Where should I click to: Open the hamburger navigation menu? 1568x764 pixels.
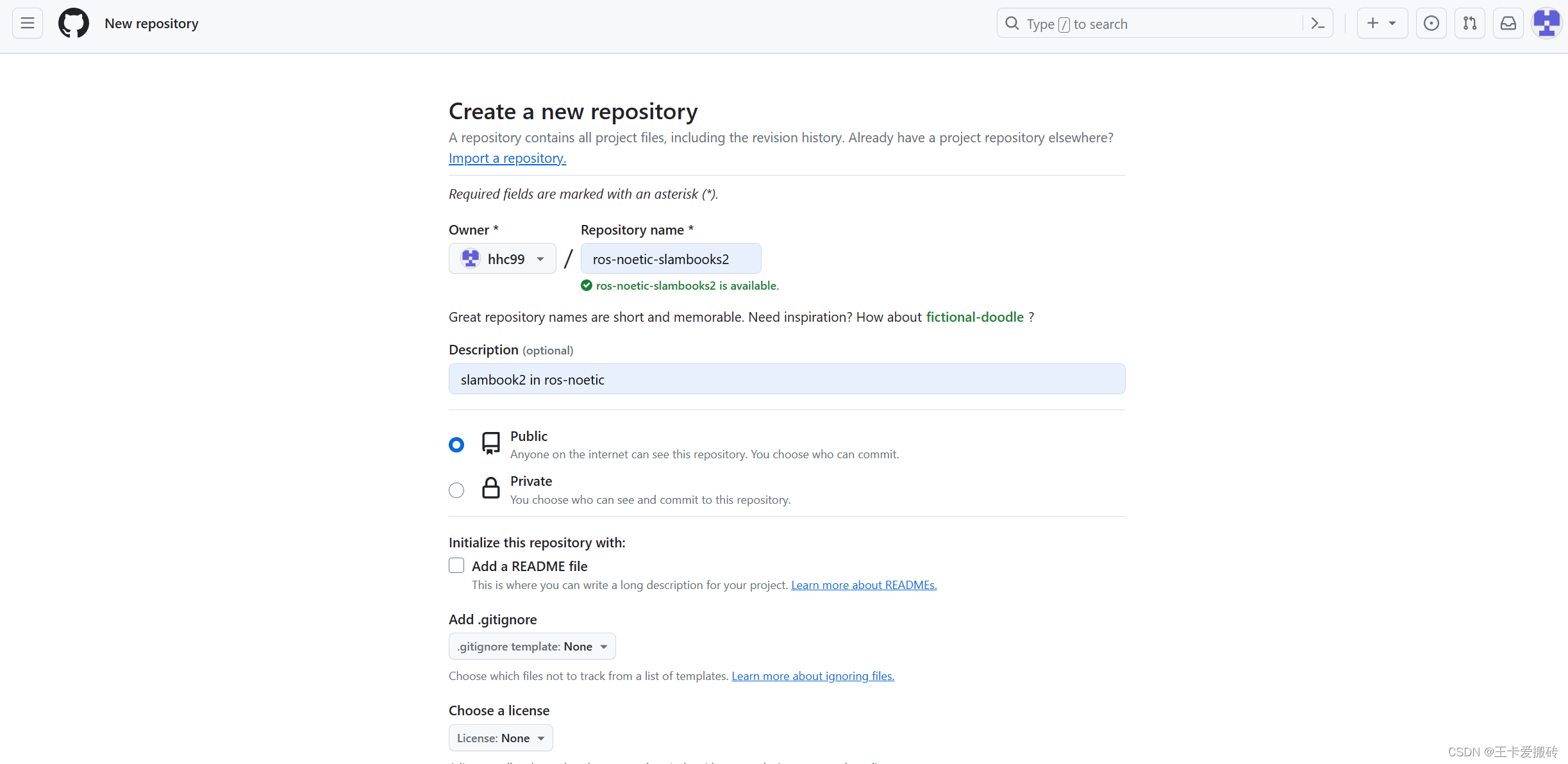click(27, 22)
